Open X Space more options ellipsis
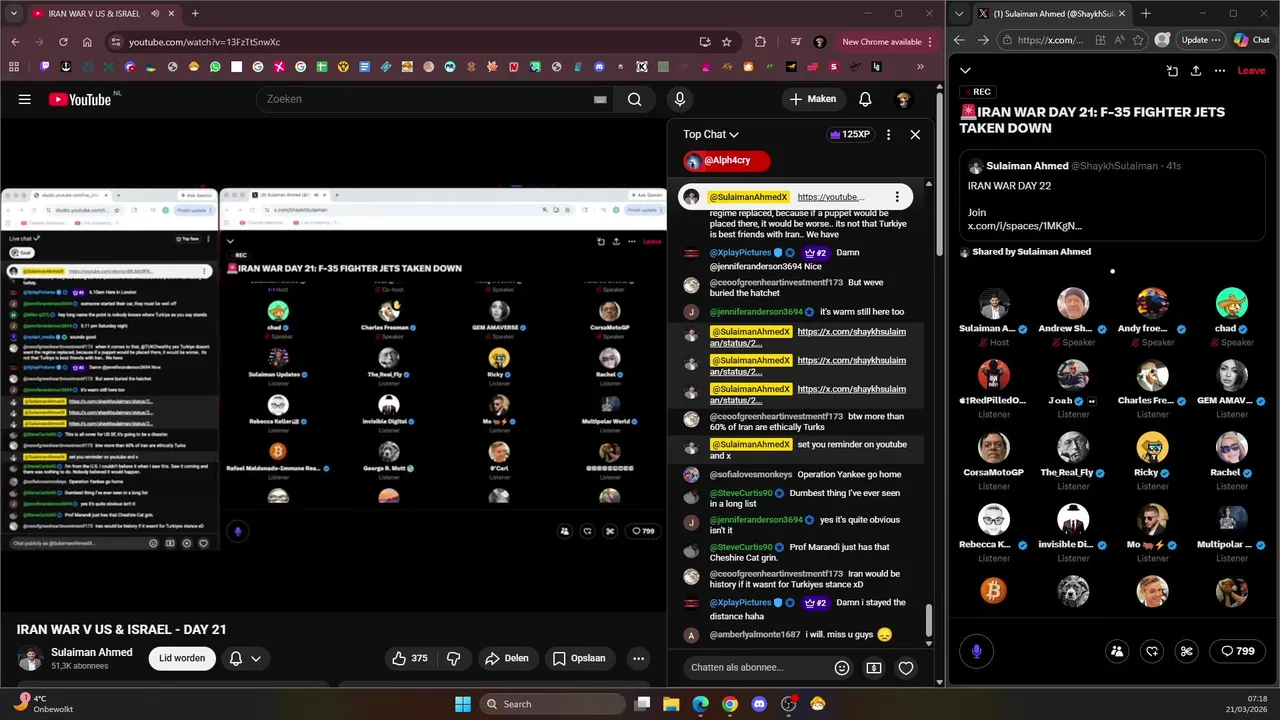The image size is (1280, 720). [x=1220, y=71]
